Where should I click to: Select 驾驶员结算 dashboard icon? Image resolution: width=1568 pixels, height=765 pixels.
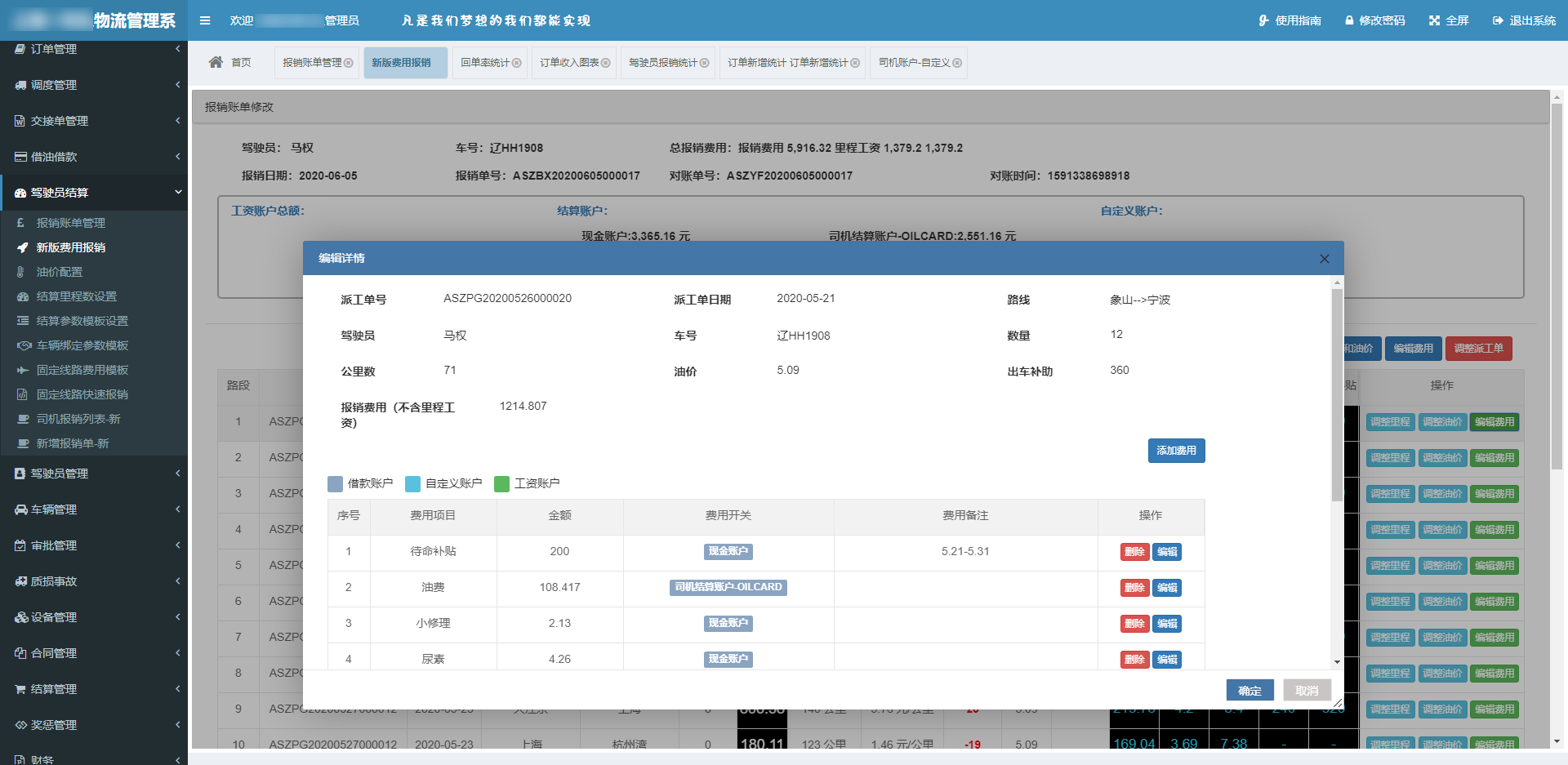point(20,193)
